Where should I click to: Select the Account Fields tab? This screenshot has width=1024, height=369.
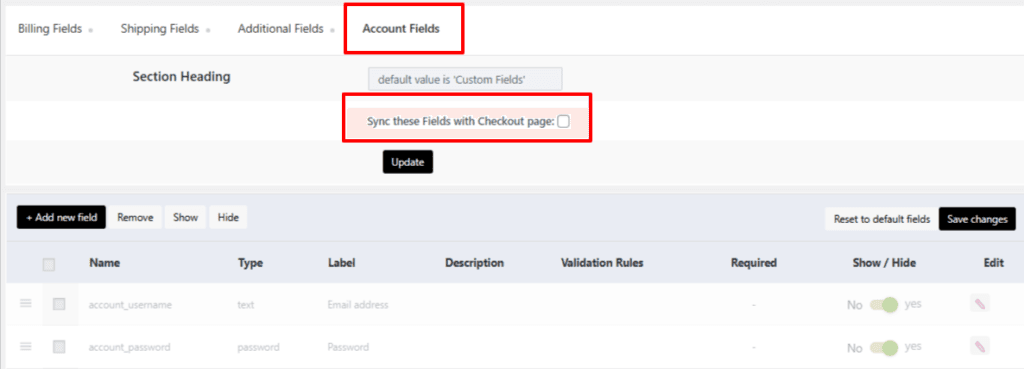click(x=401, y=29)
